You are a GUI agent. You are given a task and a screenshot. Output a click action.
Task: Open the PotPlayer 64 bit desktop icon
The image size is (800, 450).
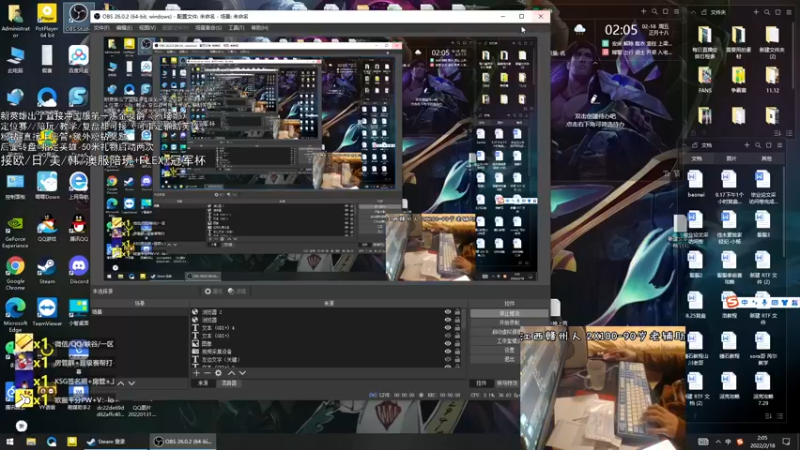[46, 20]
